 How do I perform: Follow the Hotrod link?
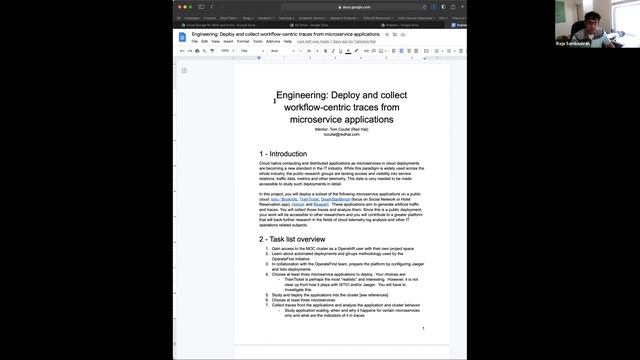(298, 204)
